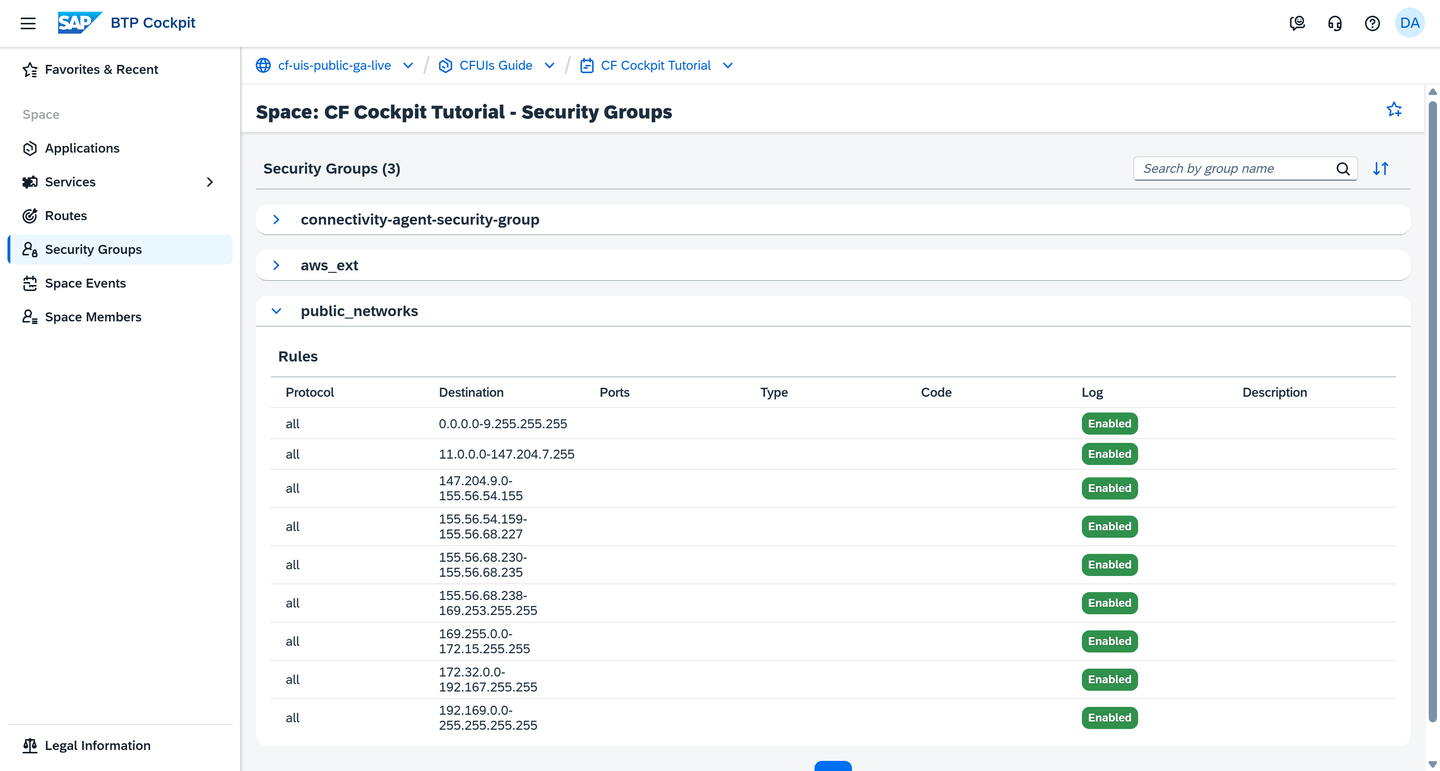Select destination 169.255.0.0-172.15.255.255
The height and width of the screenshot is (771, 1440).
[x=485, y=641]
